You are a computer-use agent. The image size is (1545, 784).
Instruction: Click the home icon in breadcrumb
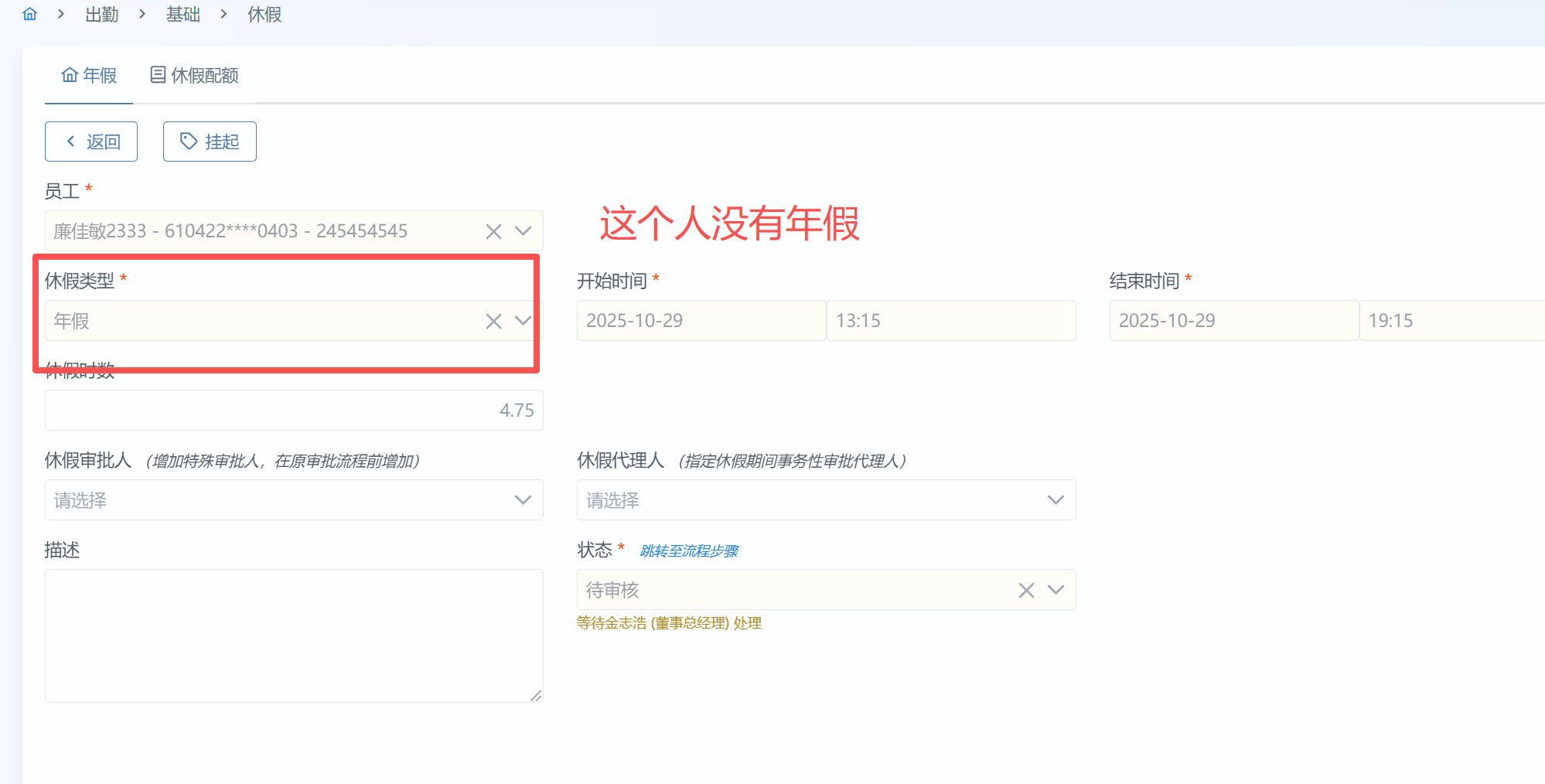point(30,14)
